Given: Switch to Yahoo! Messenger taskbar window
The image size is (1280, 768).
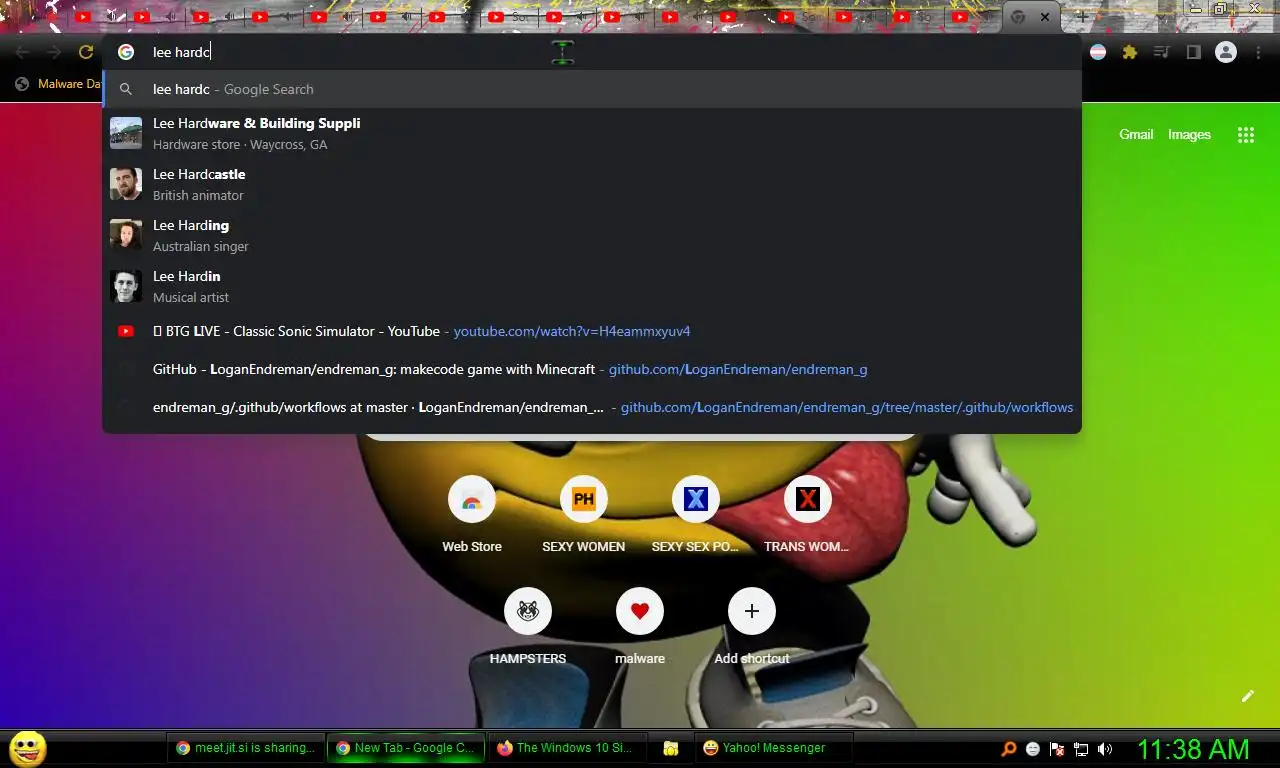Looking at the screenshot, I should [x=774, y=748].
